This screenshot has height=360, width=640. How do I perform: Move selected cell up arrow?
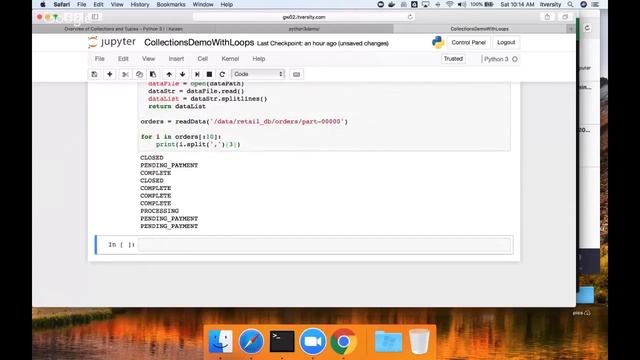(169, 74)
